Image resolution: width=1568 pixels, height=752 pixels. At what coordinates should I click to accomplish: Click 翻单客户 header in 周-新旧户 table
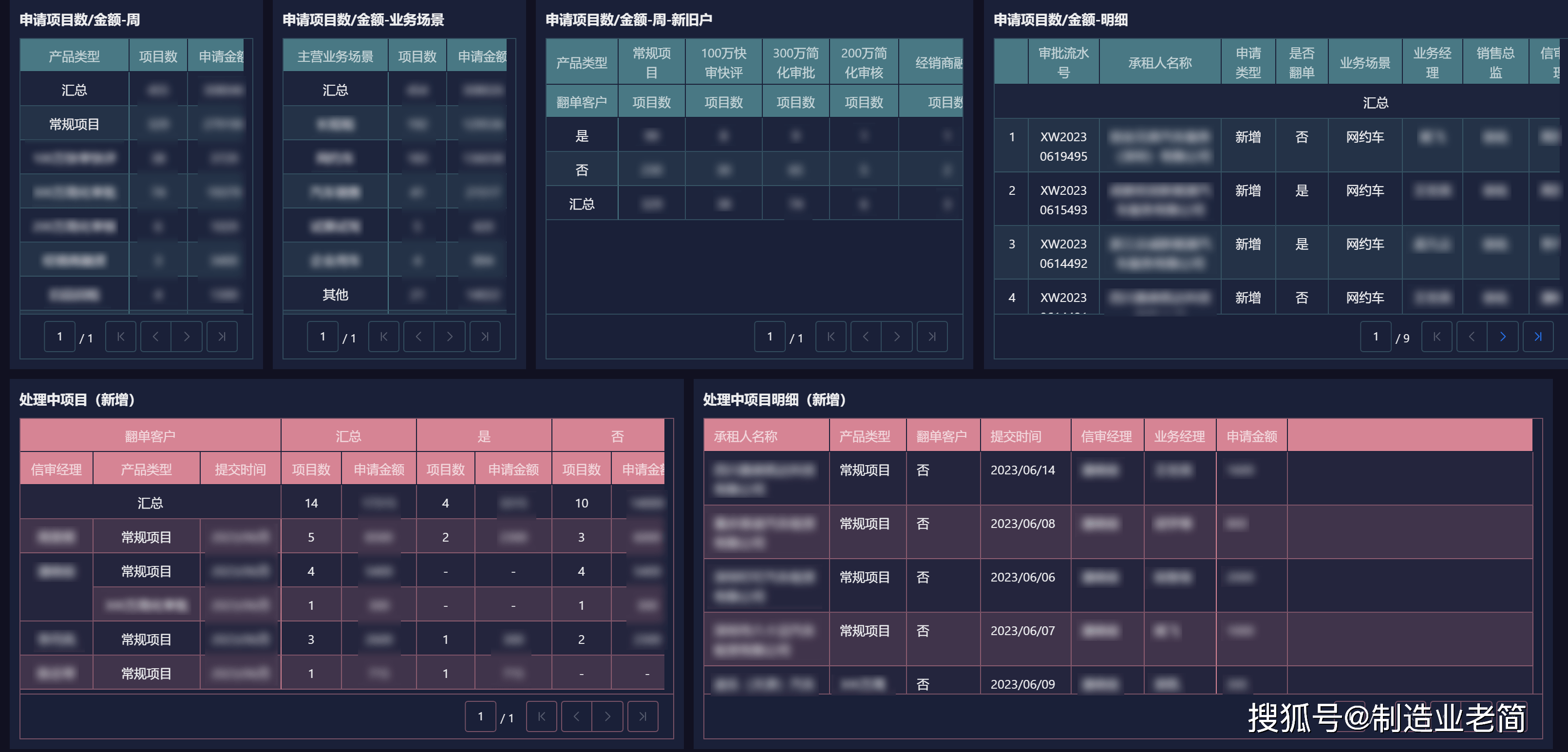582,102
